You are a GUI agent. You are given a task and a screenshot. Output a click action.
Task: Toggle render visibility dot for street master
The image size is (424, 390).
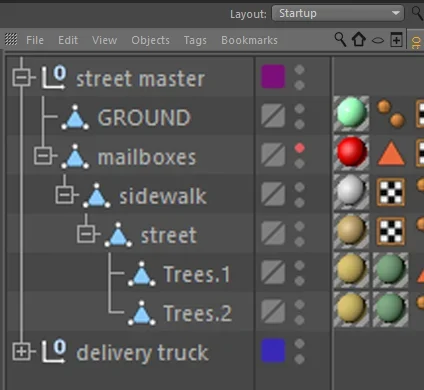[299, 85]
